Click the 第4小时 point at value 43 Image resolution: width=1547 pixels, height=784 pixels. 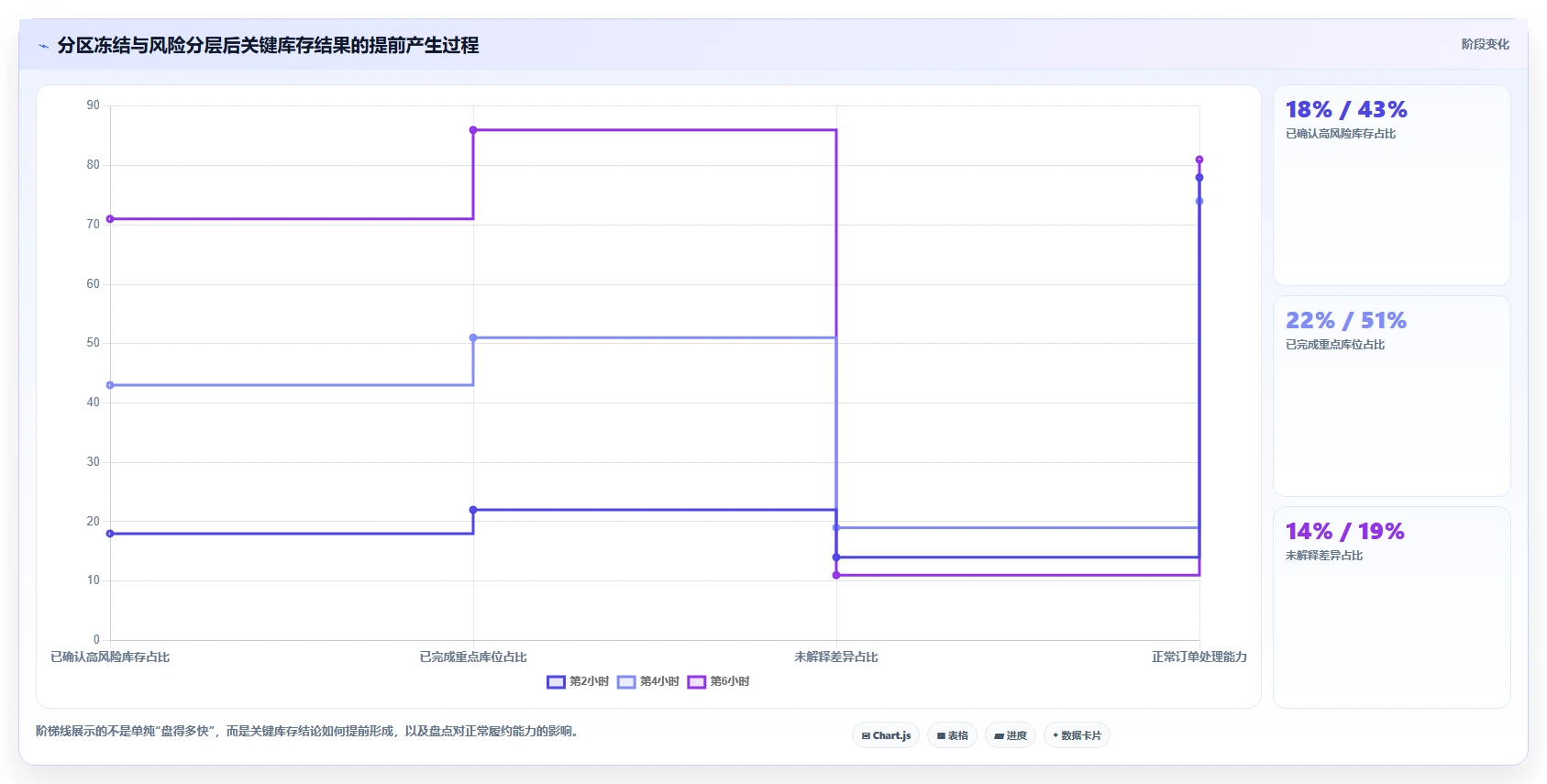[x=110, y=385]
